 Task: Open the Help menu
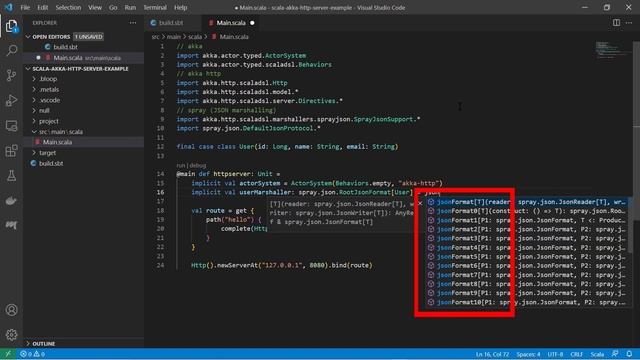point(180,7)
